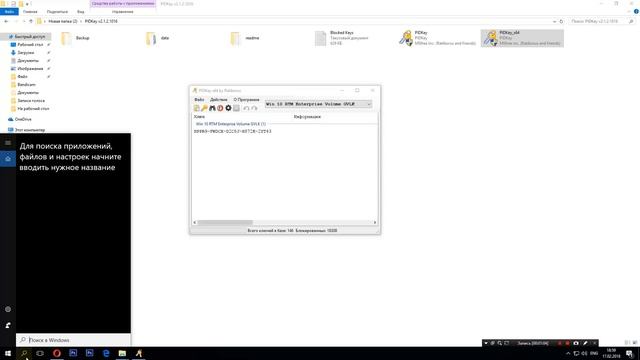Click the binoculars search icon in PIDKey

pos(212,108)
